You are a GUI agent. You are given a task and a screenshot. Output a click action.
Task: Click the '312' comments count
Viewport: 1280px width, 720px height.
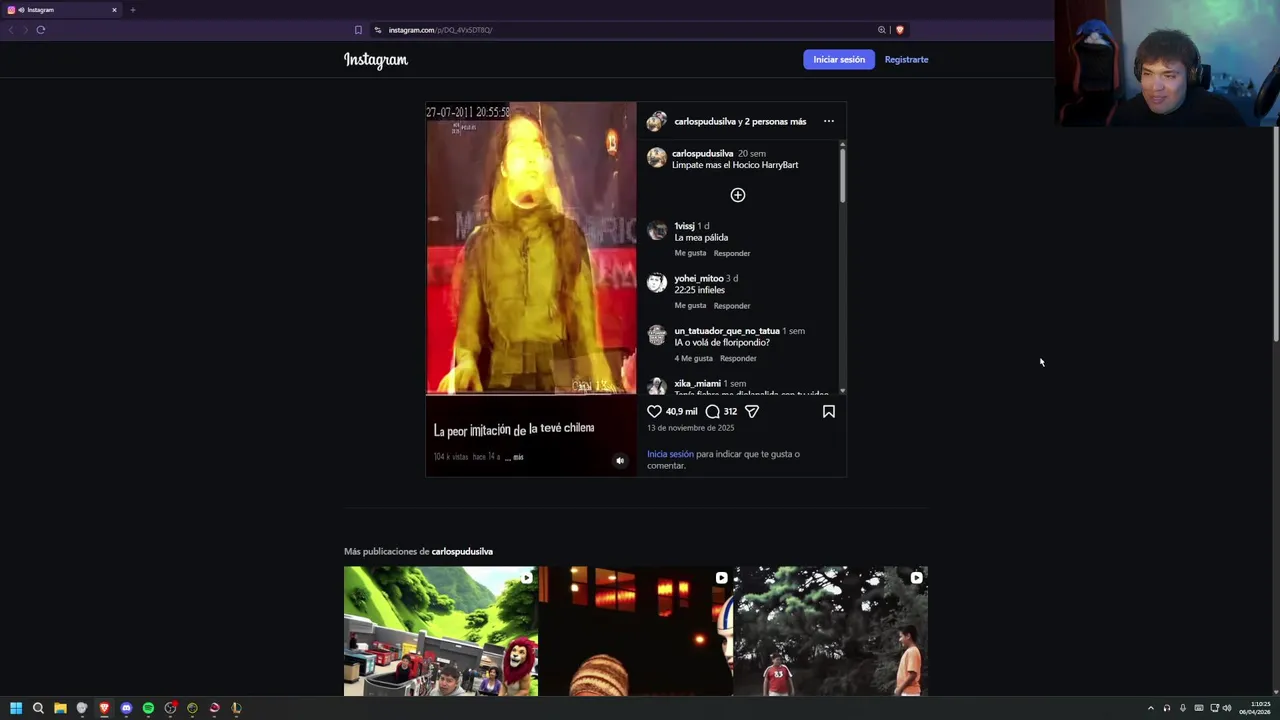click(x=730, y=411)
